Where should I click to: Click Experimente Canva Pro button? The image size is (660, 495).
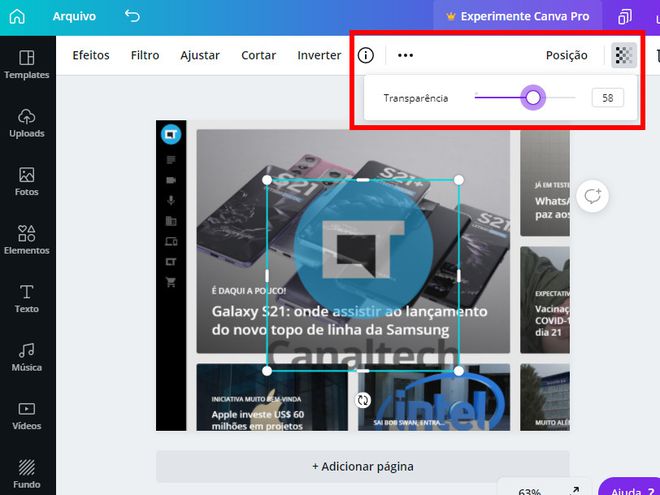[518, 16]
